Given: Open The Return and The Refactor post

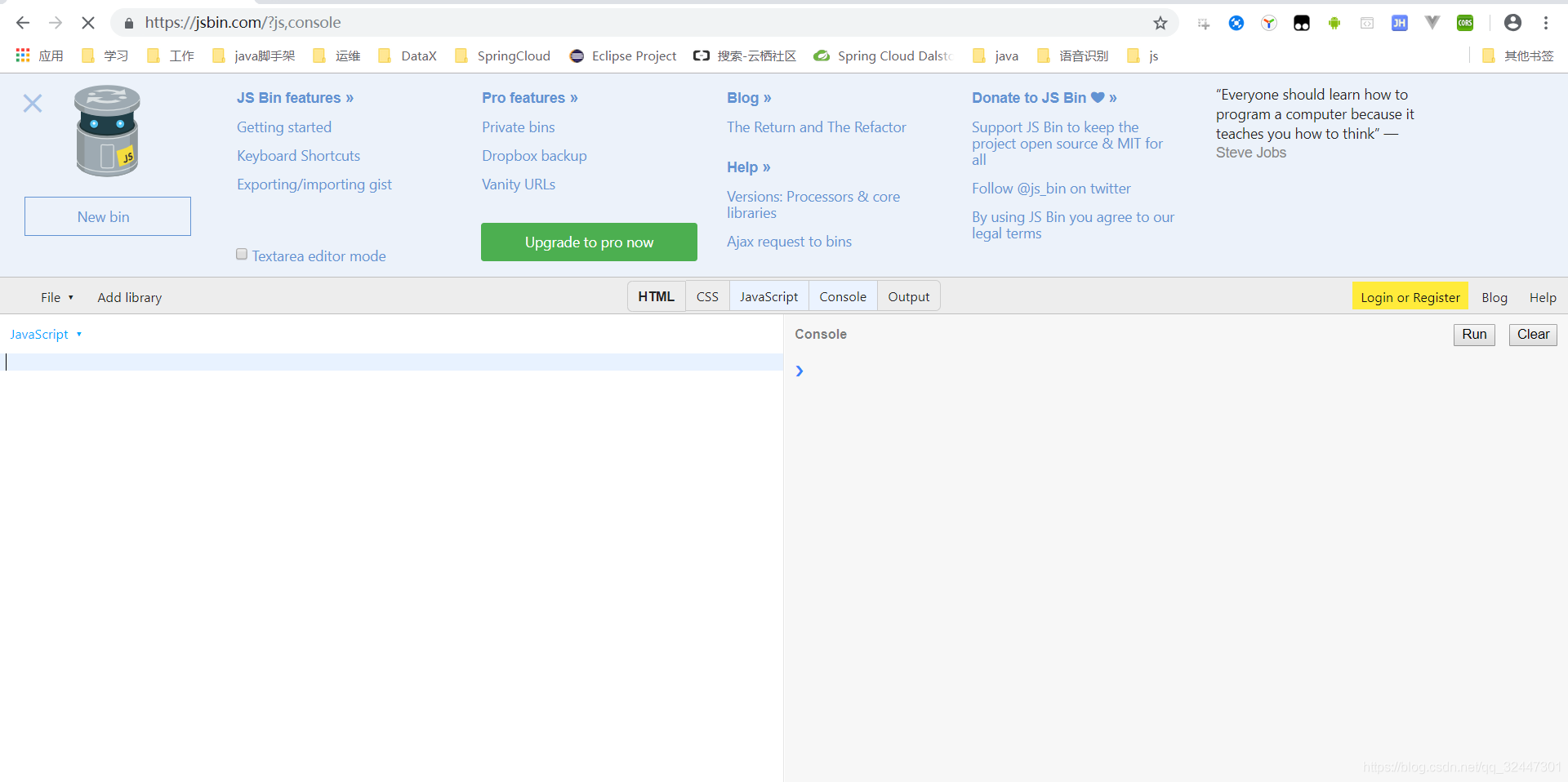Looking at the screenshot, I should pos(817,127).
